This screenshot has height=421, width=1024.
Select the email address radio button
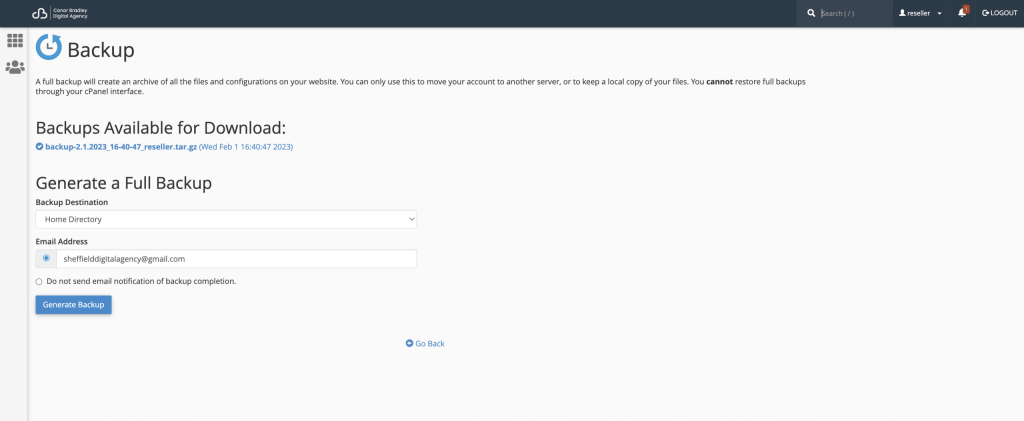click(x=46, y=258)
